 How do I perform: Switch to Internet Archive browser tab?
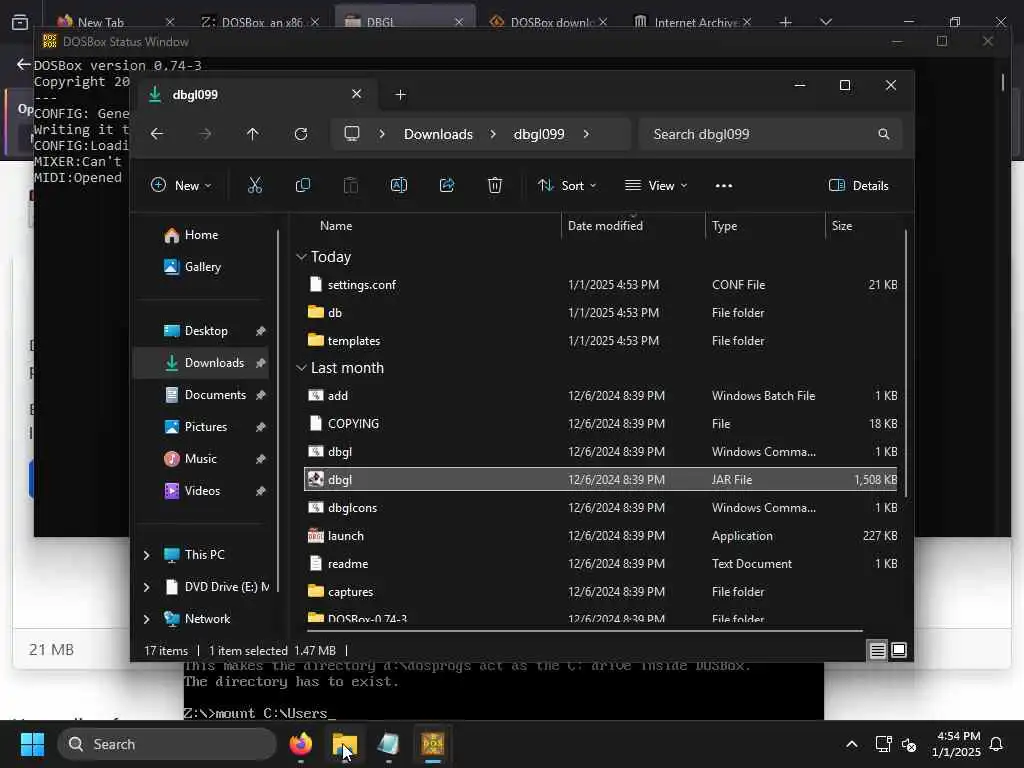[694, 22]
